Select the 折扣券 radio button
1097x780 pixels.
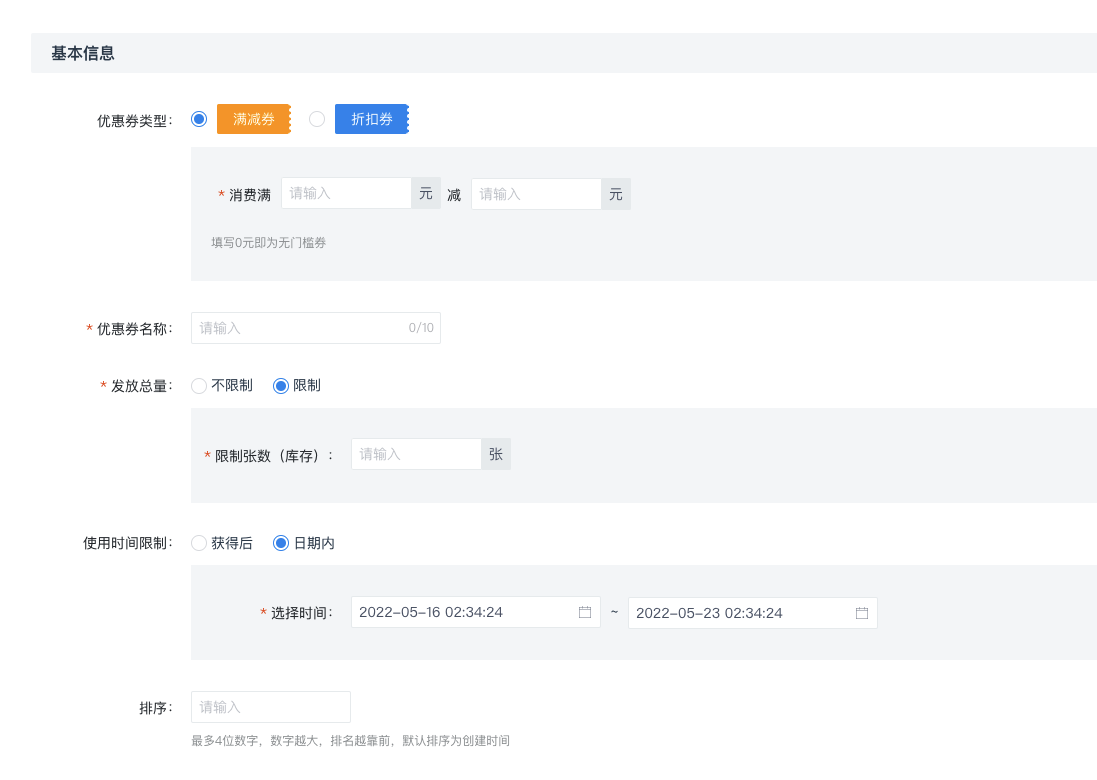[317, 118]
